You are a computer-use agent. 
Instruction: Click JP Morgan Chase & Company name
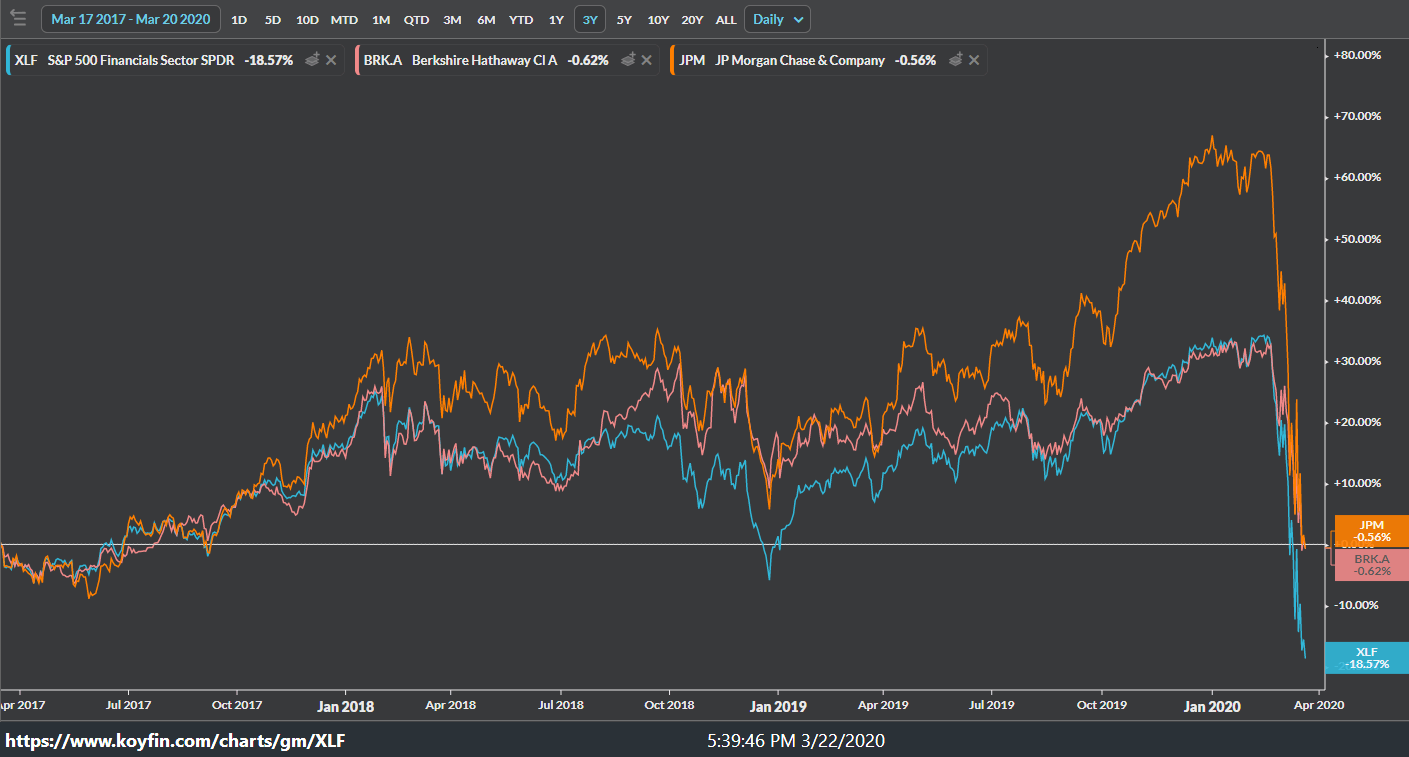(x=800, y=60)
